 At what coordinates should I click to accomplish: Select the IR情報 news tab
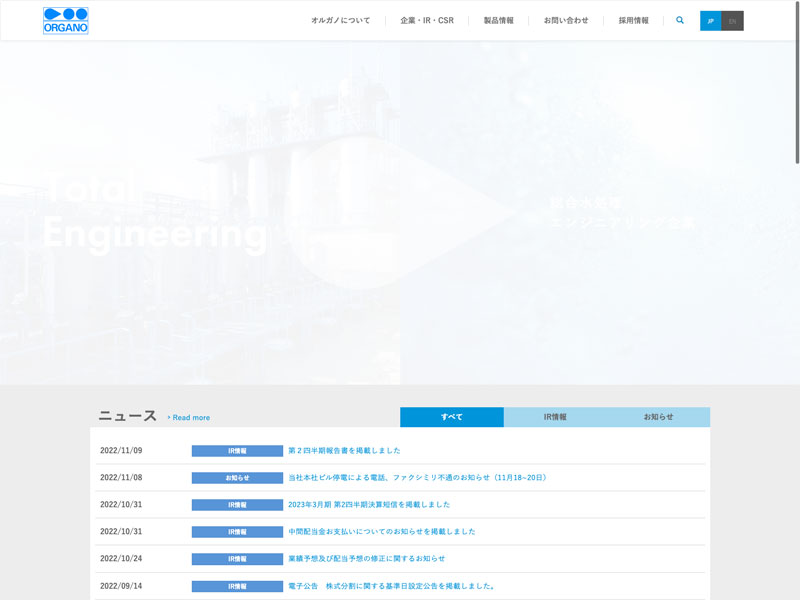point(555,417)
